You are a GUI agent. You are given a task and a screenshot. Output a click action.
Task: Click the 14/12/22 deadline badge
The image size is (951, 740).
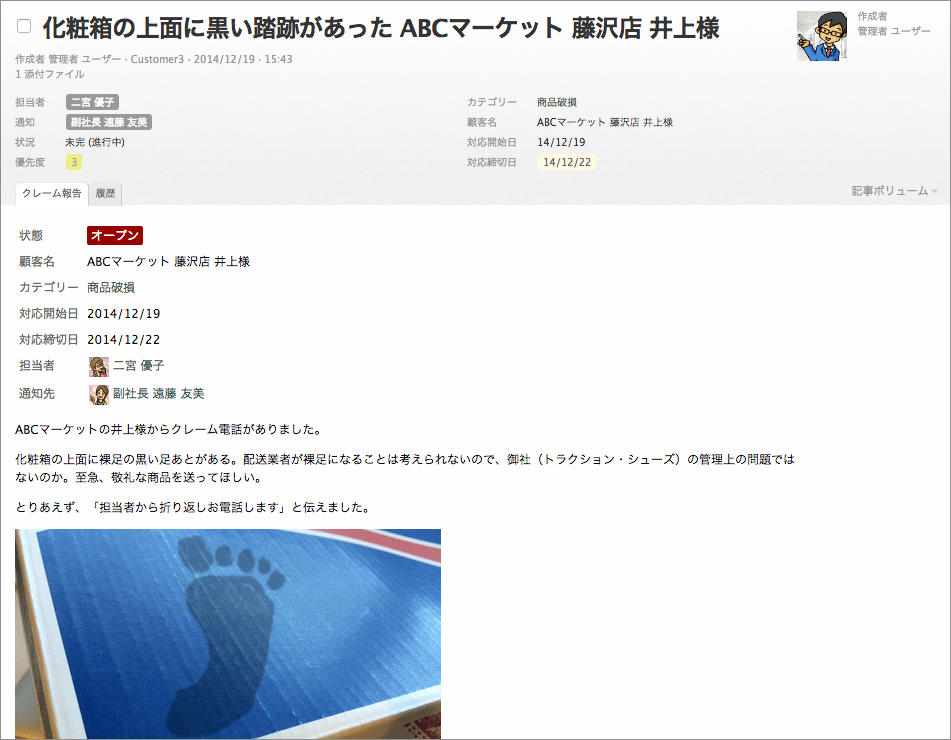coord(566,162)
